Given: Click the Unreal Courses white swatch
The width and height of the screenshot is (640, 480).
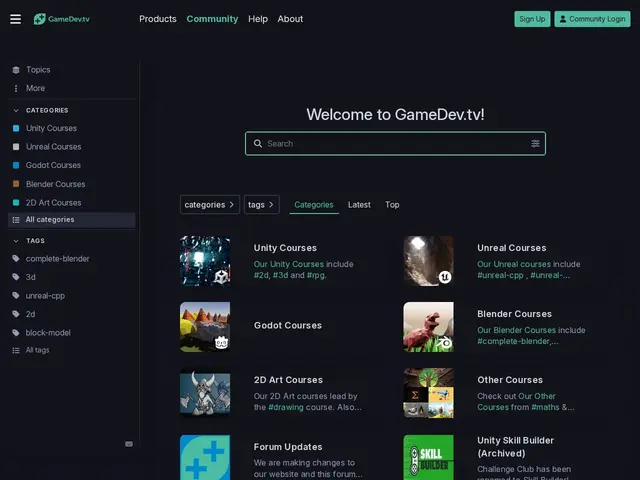Looking at the screenshot, I should (16, 147).
